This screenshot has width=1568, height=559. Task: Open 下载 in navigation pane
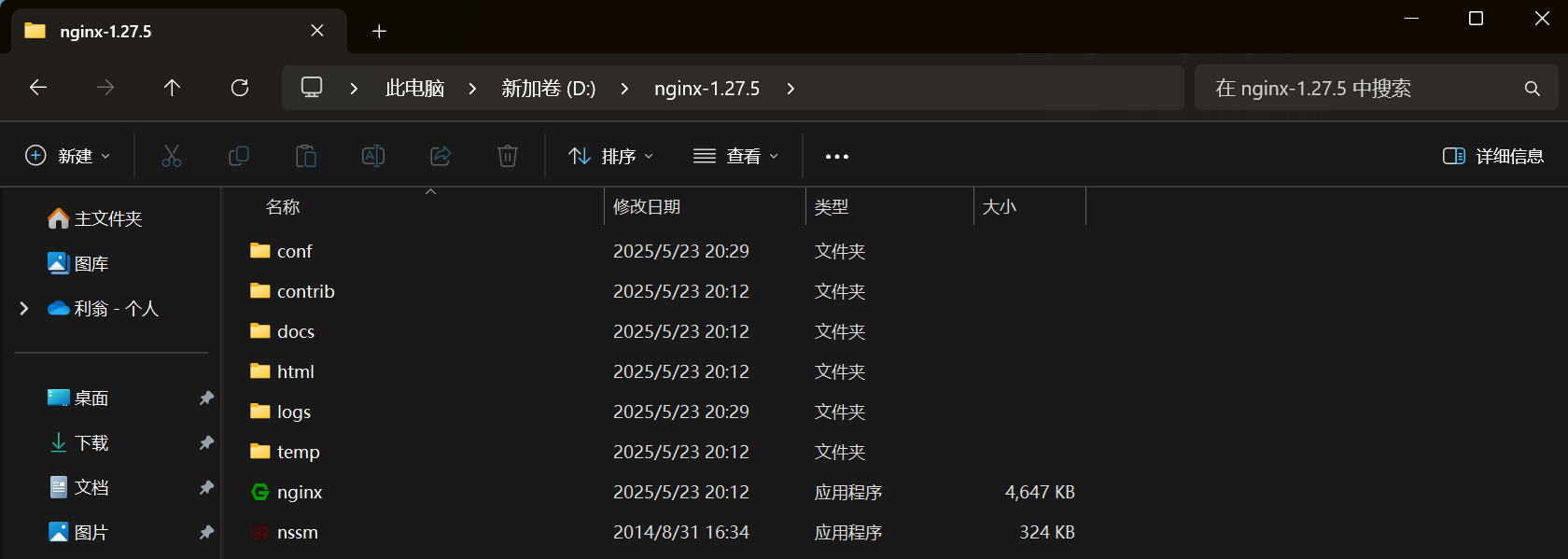[78, 443]
